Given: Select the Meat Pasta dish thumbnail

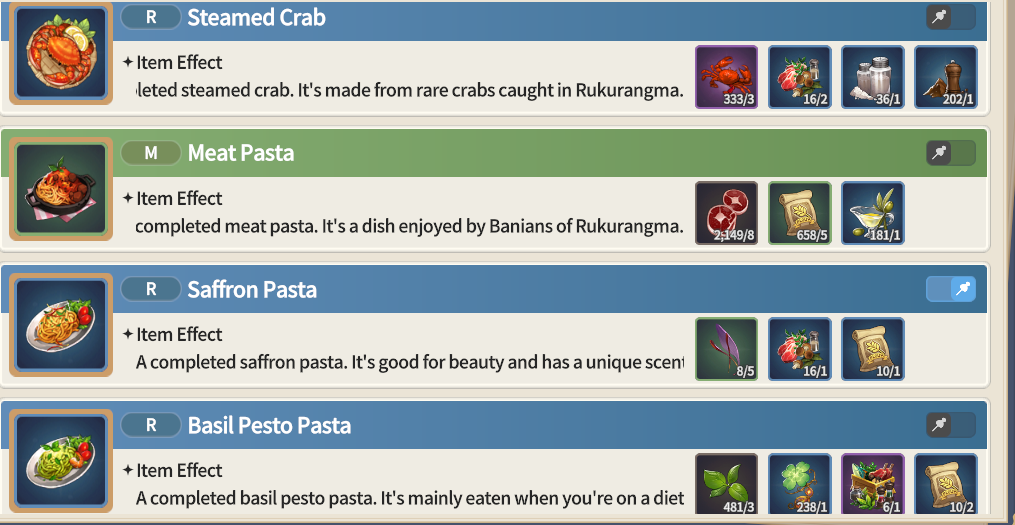Looking at the screenshot, I should pyautogui.click(x=61, y=188).
